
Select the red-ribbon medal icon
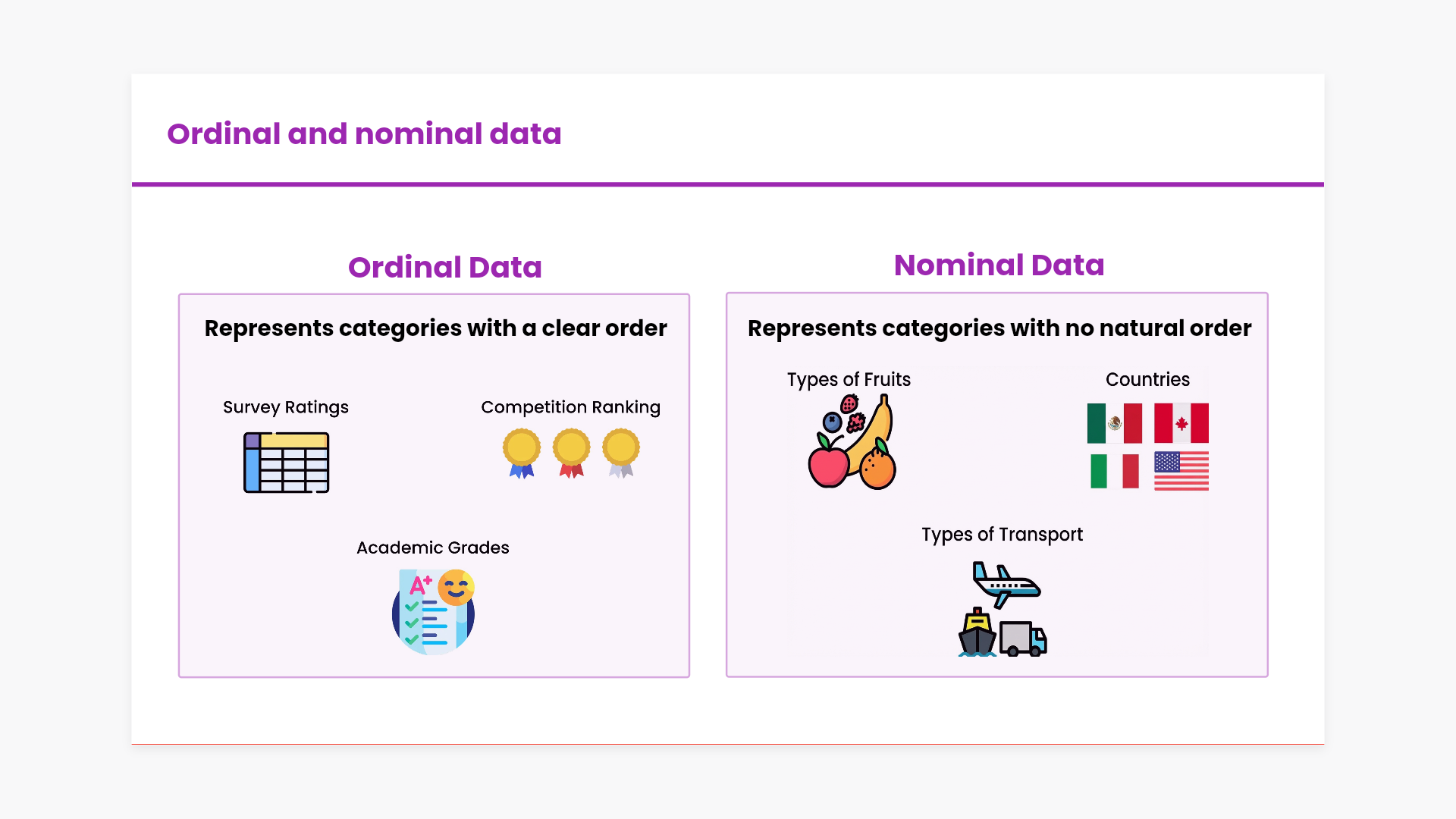coord(571,453)
